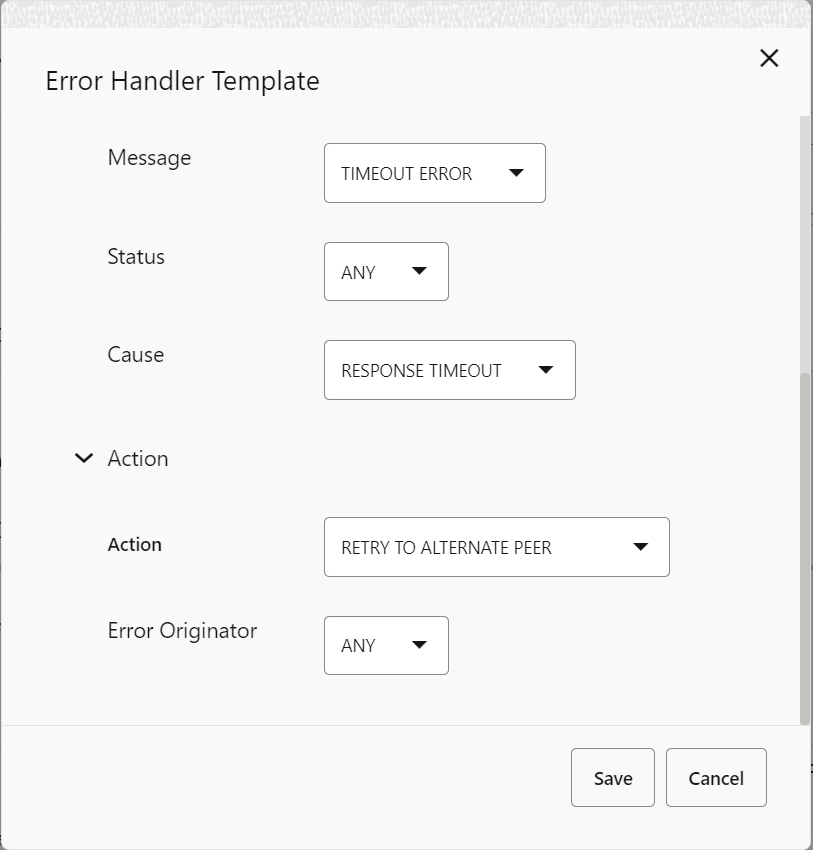The height and width of the screenshot is (850, 813).
Task: Click the Action dropdown's caret icon
Action: (x=641, y=547)
